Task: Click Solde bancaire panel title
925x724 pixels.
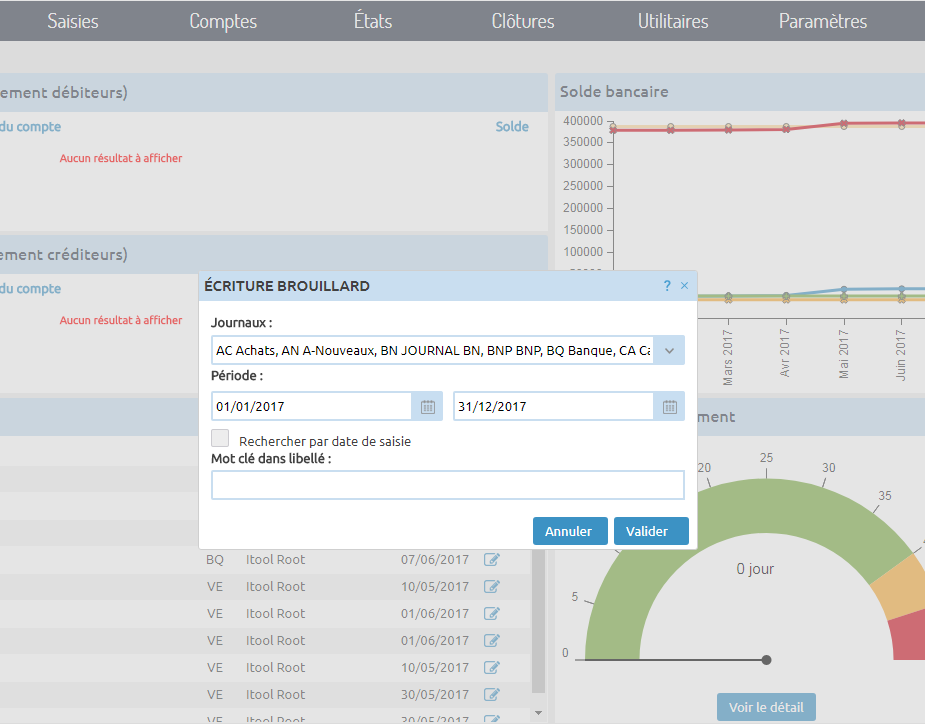Action: click(614, 91)
